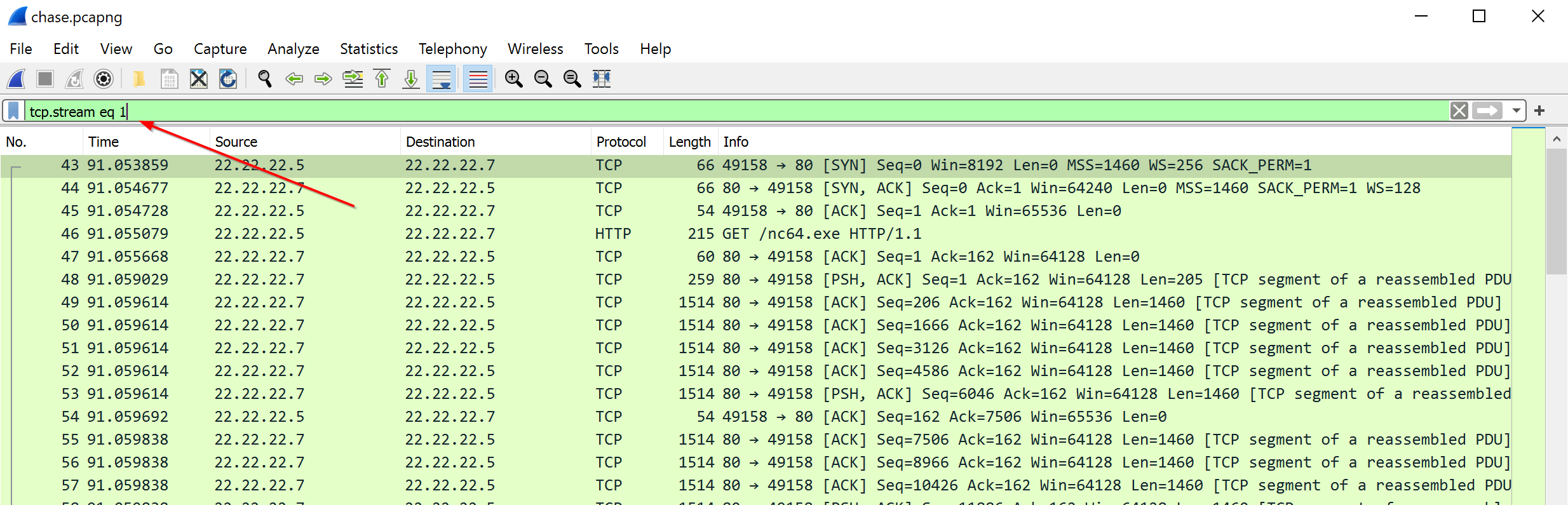Open the Telephony menu
This screenshot has width=1568, height=505.
[x=453, y=49]
